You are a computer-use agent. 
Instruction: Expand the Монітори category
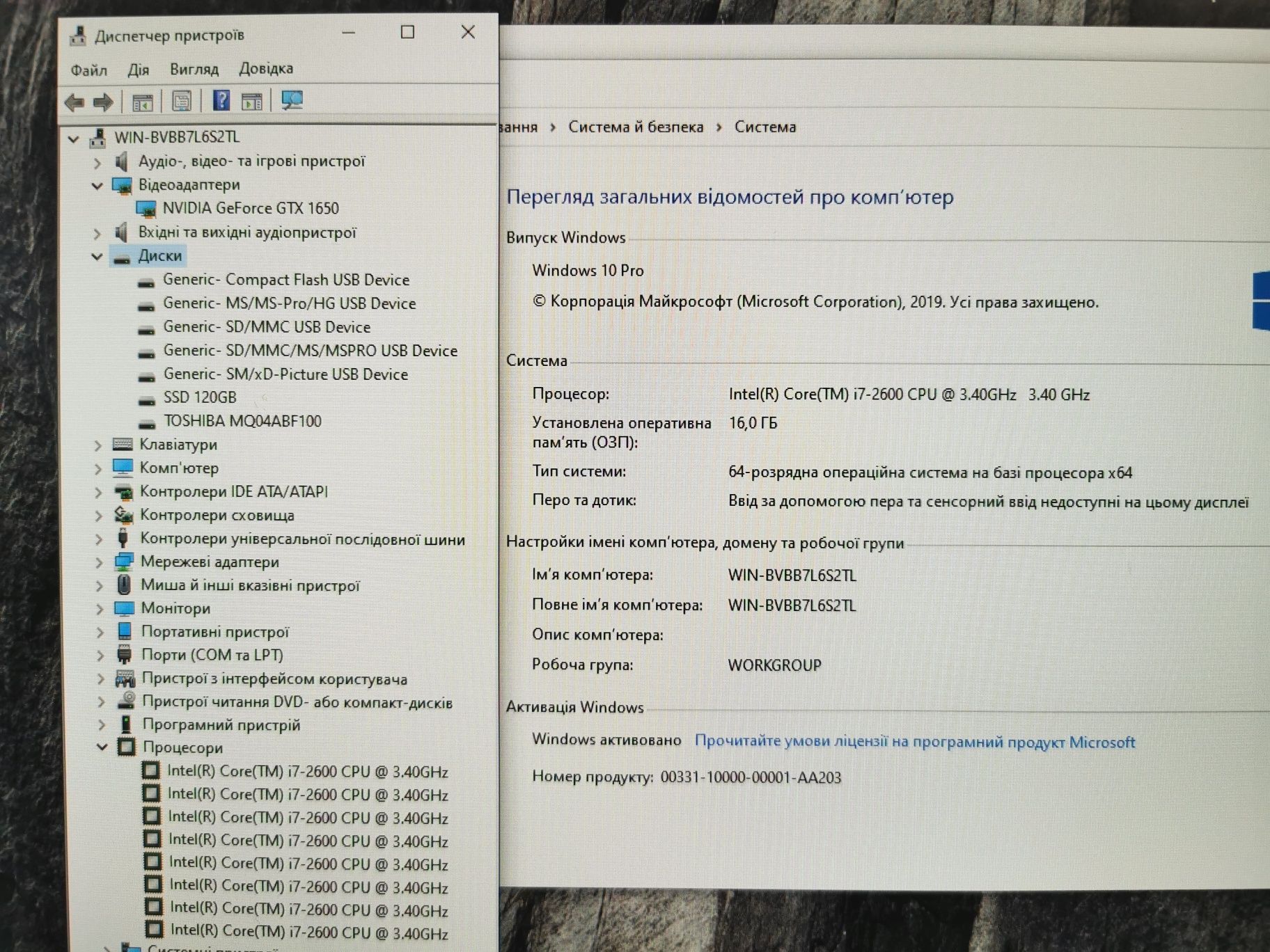pos(100,610)
